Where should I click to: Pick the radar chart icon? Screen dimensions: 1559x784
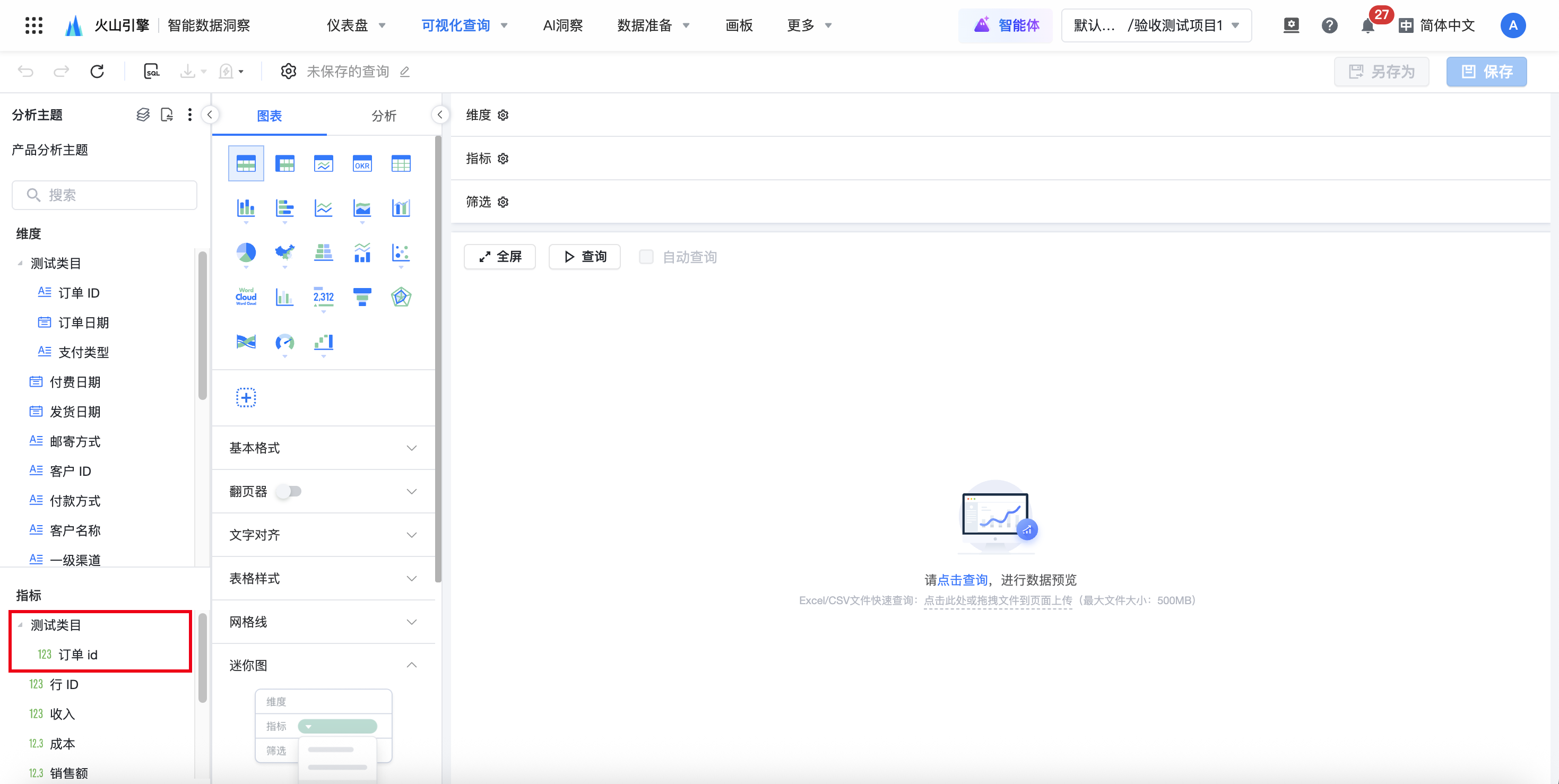coord(401,297)
